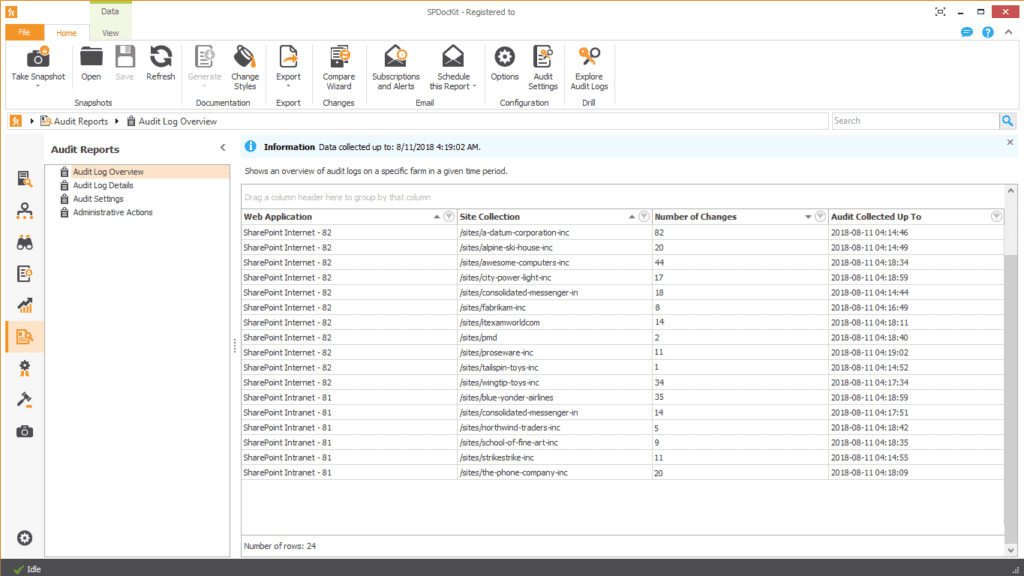The height and width of the screenshot is (576, 1024).
Task: Open the hammer tools sidebar section
Action: [25, 400]
